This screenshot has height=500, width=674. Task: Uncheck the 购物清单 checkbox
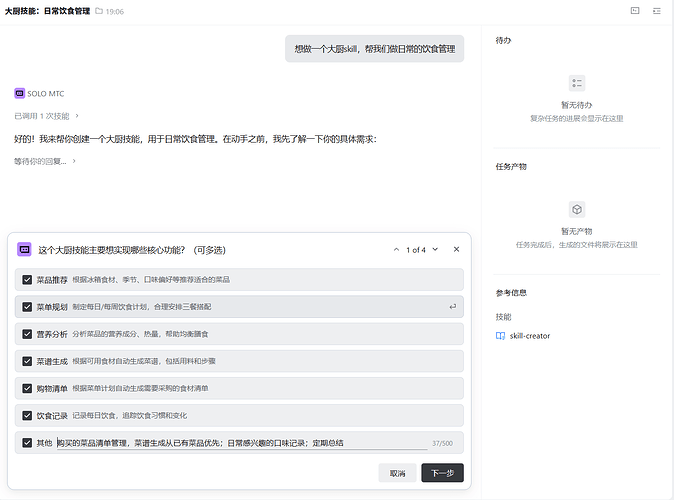pyautogui.click(x=27, y=388)
